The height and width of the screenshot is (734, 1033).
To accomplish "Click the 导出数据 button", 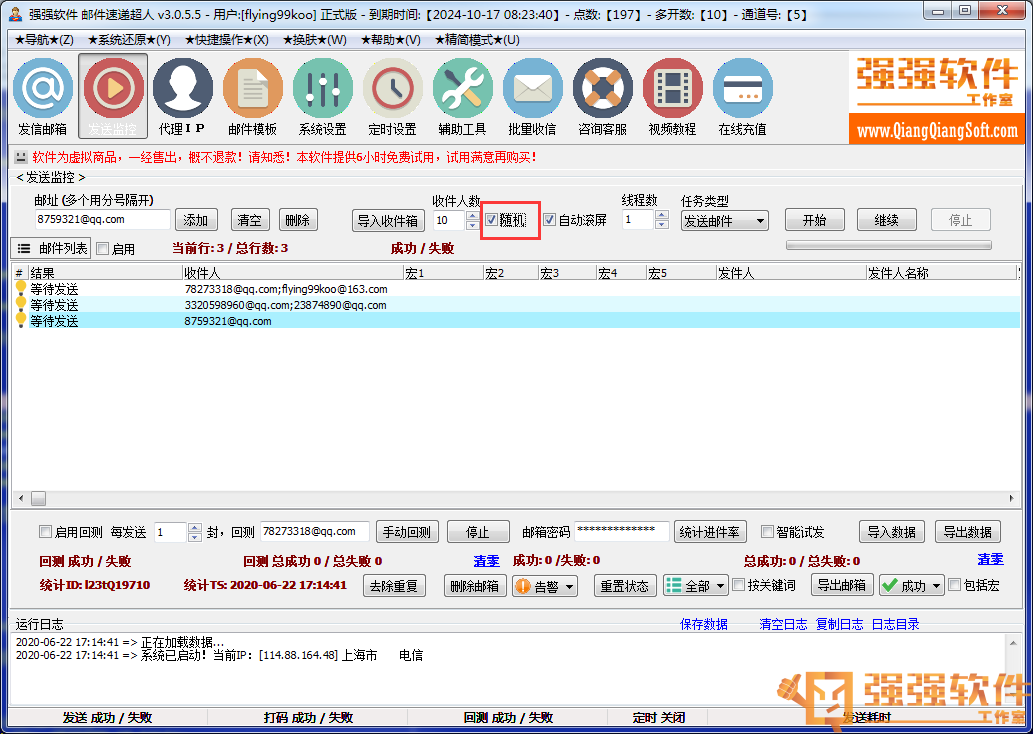I will tap(967, 532).
